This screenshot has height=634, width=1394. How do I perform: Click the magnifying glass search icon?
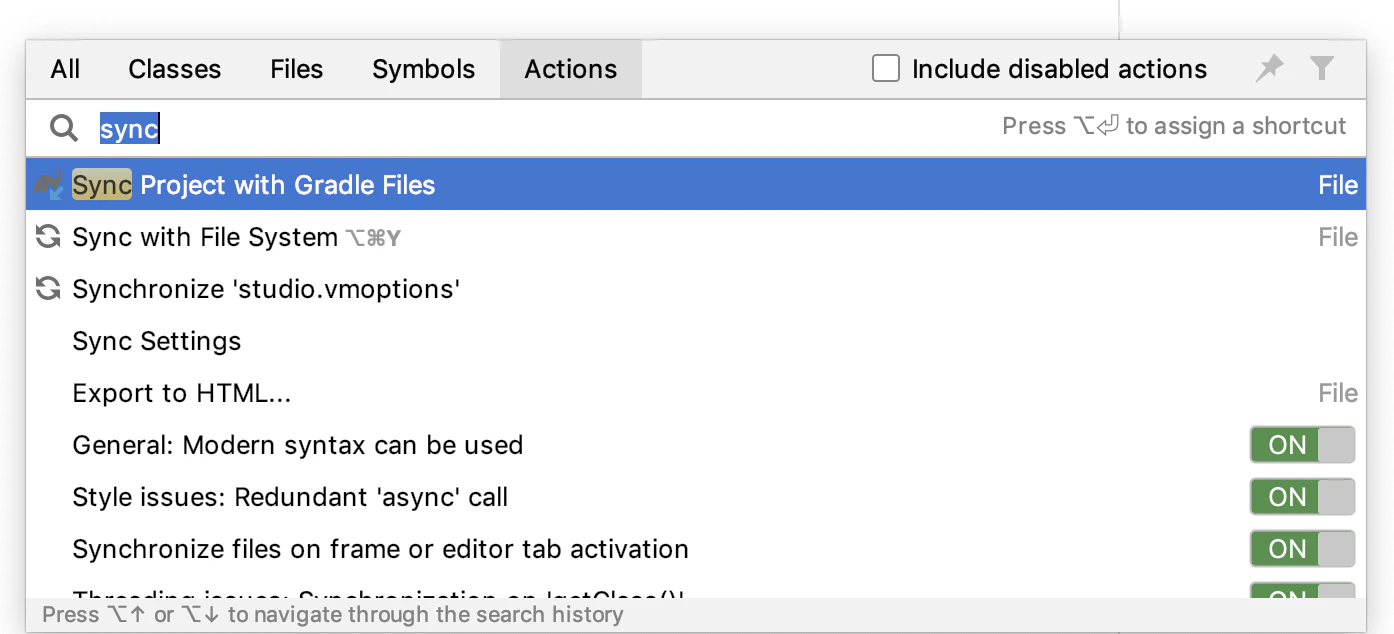[x=64, y=128]
